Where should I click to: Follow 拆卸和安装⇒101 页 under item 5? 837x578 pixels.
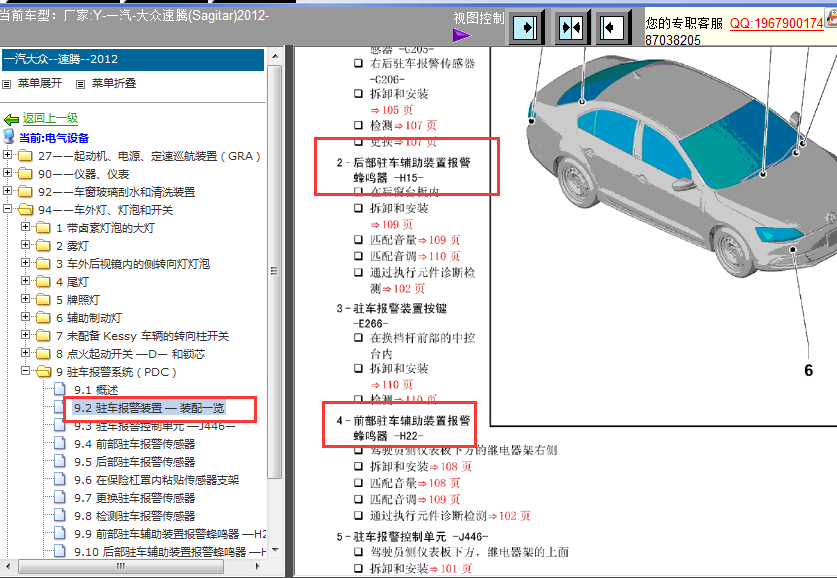(x=421, y=569)
